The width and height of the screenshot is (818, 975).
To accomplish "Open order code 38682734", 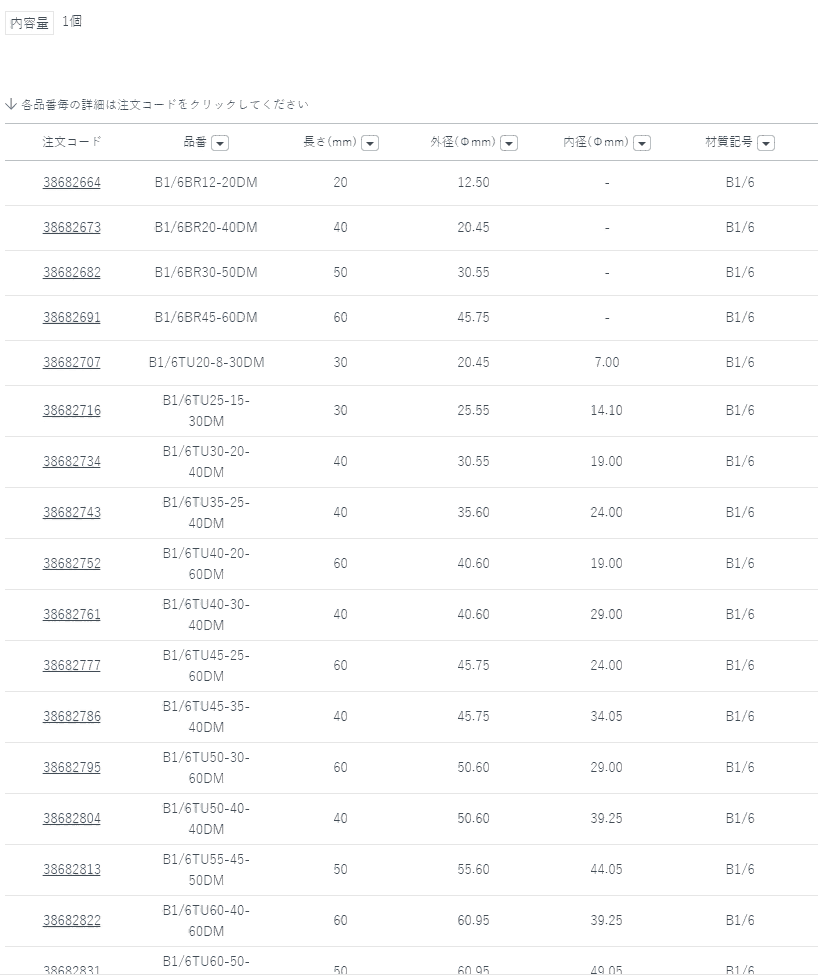I will click(x=72, y=461).
